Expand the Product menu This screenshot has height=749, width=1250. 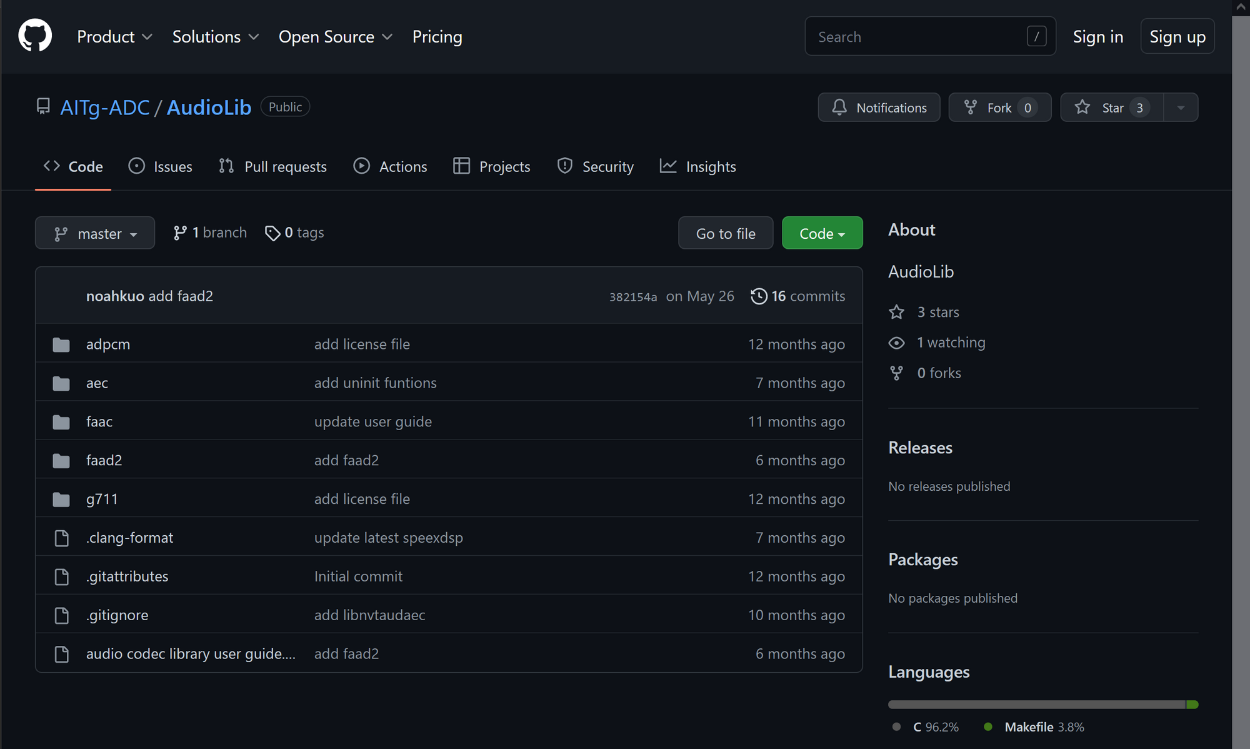coord(115,37)
